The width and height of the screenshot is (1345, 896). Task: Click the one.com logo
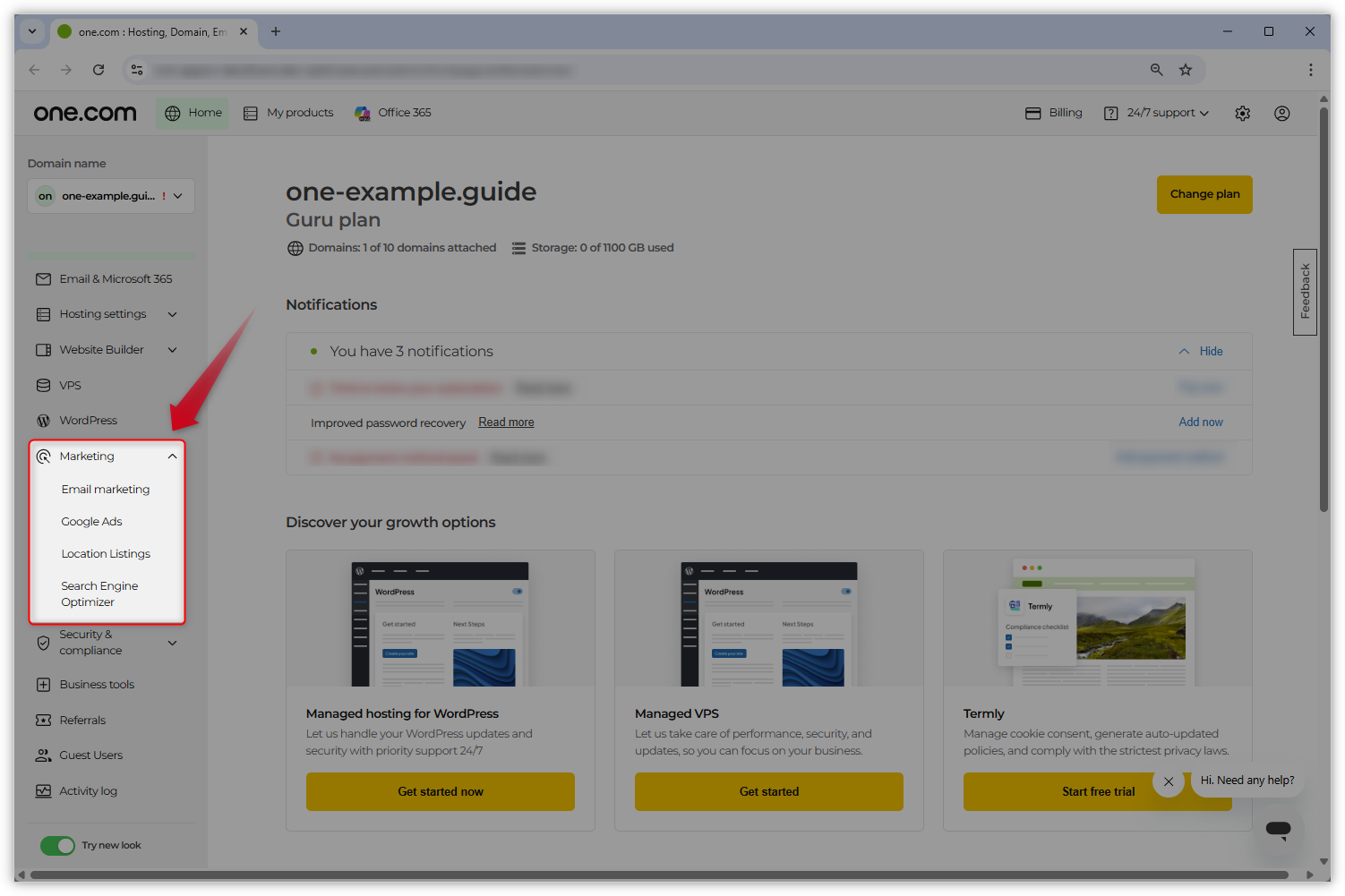(x=85, y=114)
